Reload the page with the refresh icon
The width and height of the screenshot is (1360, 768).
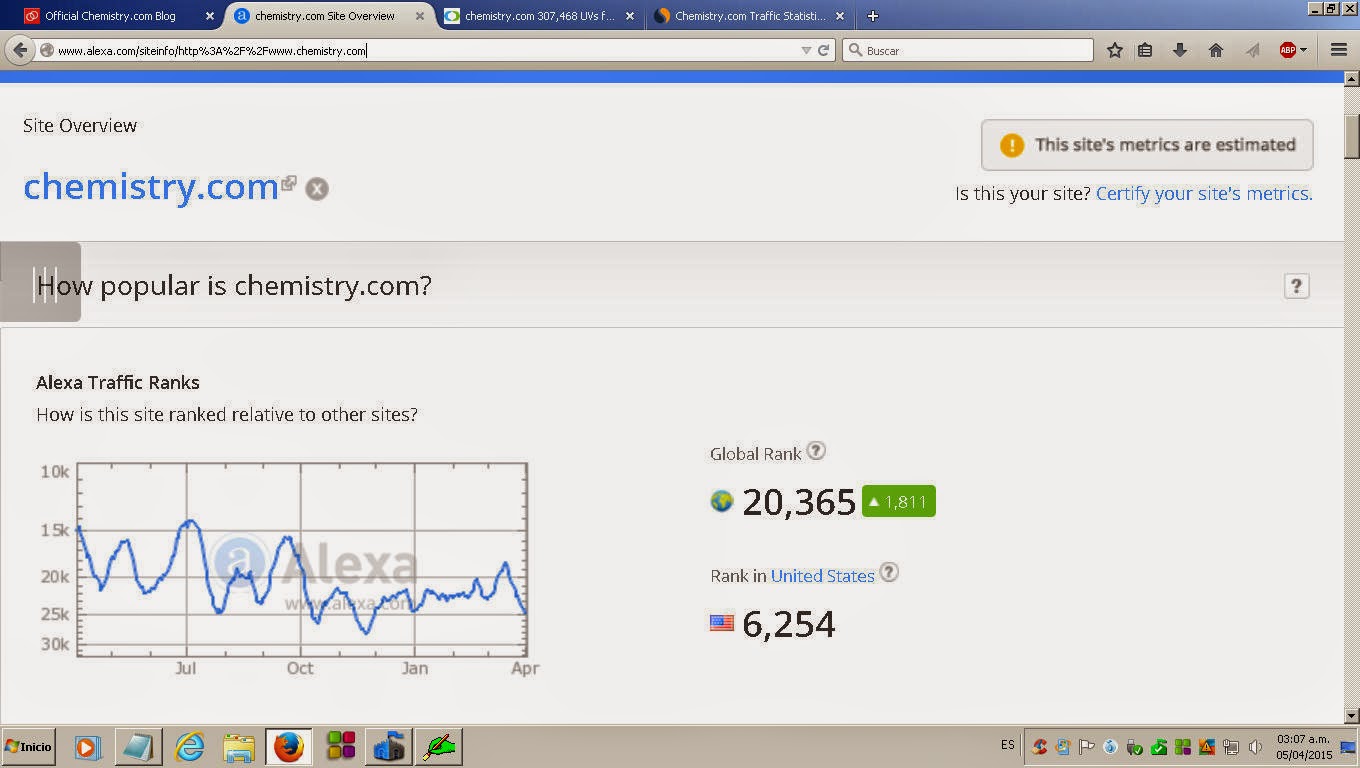pyautogui.click(x=824, y=50)
